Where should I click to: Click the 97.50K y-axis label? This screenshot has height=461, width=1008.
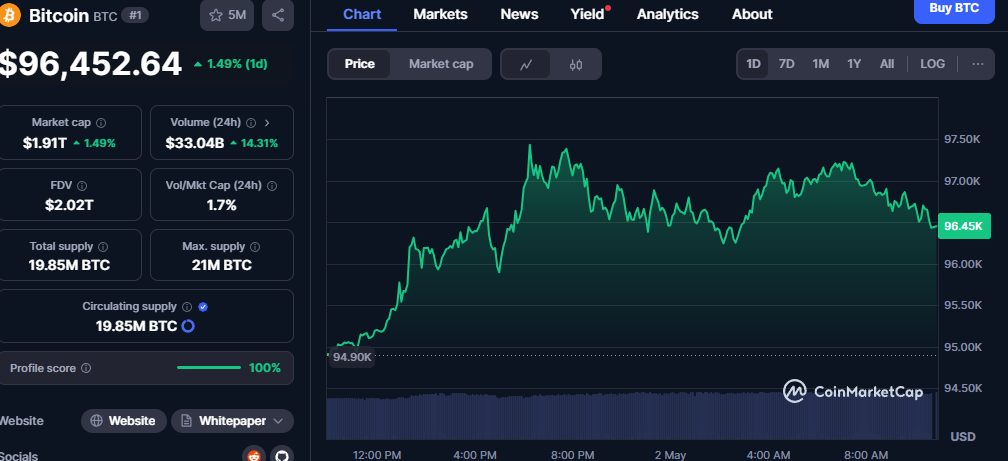(x=962, y=140)
